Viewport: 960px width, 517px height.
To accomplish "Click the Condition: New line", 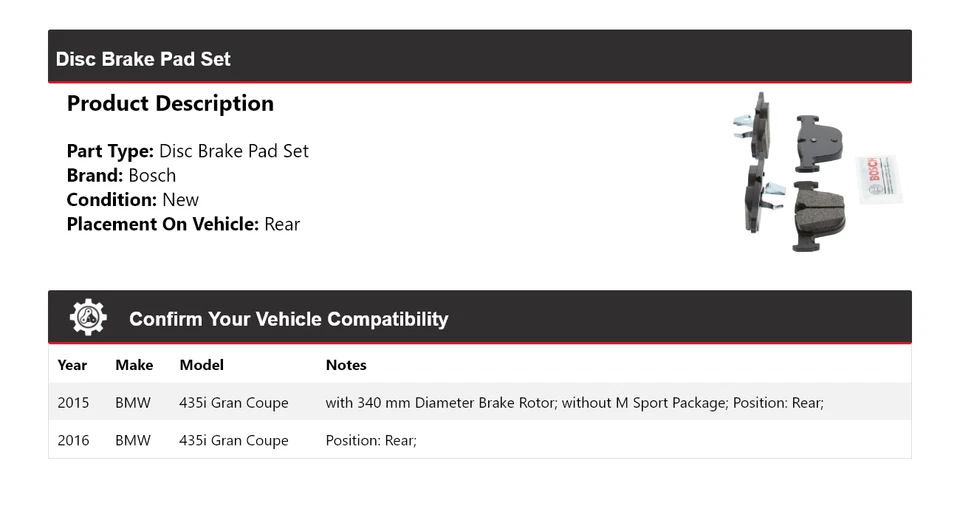I will 132,199.
